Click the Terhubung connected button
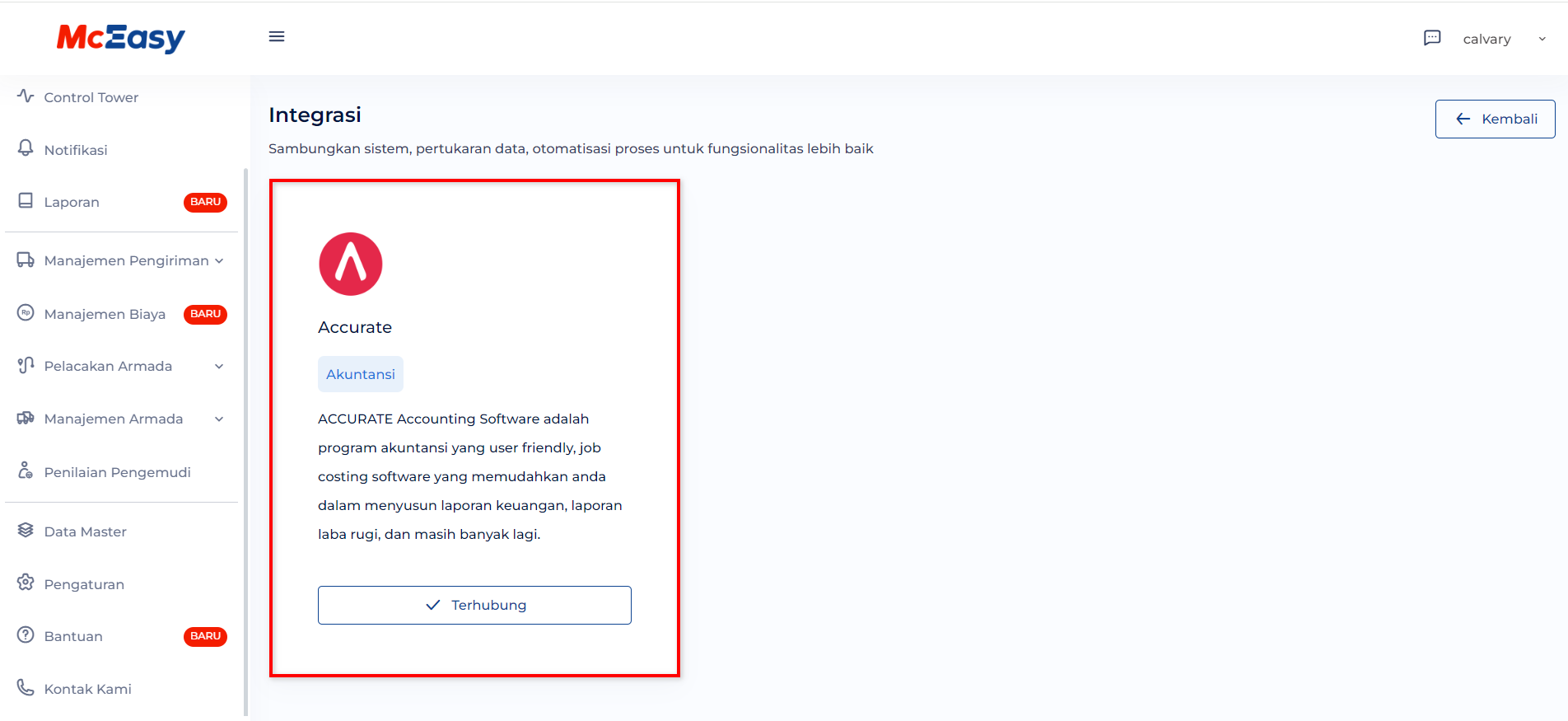 [x=474, y=605]
